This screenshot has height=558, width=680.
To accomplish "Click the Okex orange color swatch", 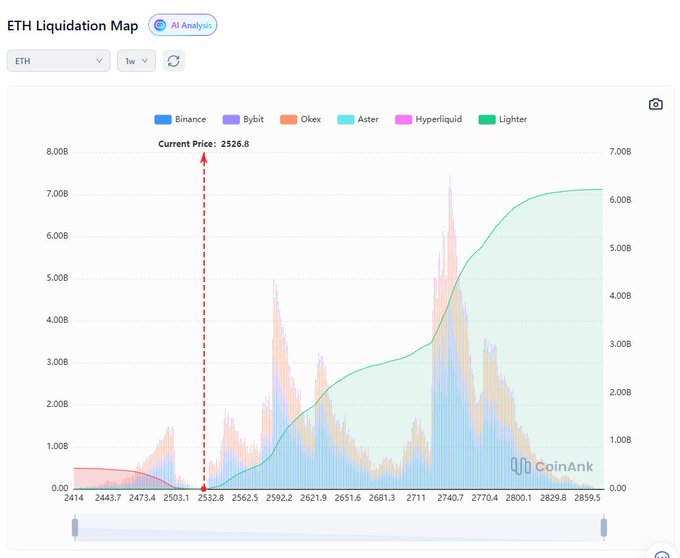I will click(288, 120).
